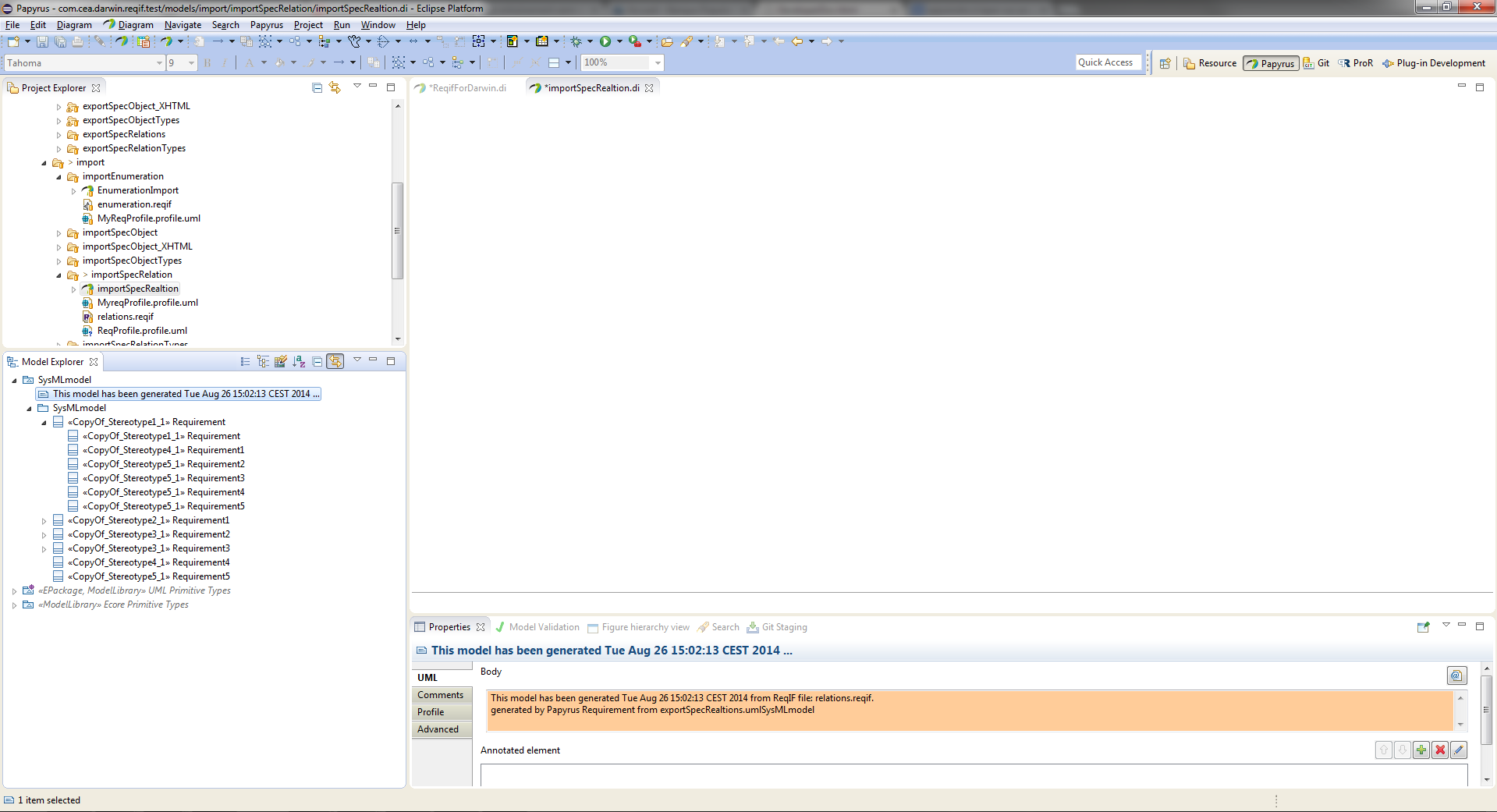Image resolution: width=1497 pixels, height=812 pixels.
Task: Open the Papyrus menu
Action: coord(267,25)
